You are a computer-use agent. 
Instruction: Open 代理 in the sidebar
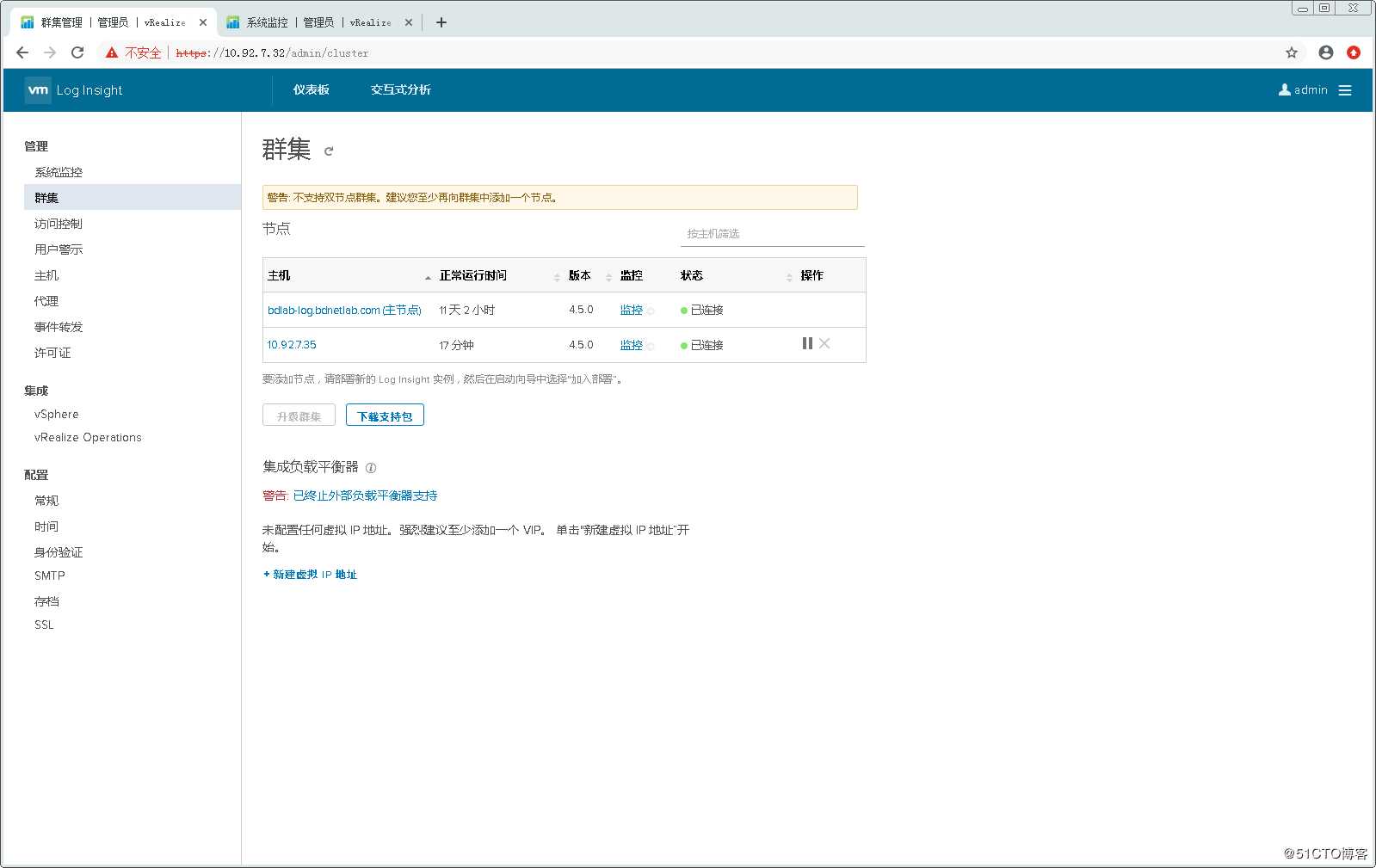(x=46, y=301)
